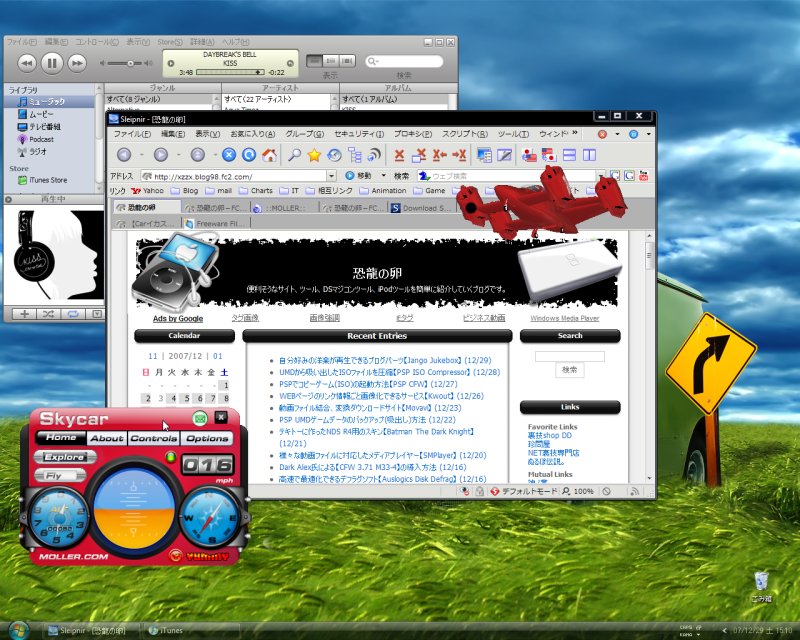Click Skycar Explore button
800x640 pixels.
pyautogui.click(x=64, y=457)
